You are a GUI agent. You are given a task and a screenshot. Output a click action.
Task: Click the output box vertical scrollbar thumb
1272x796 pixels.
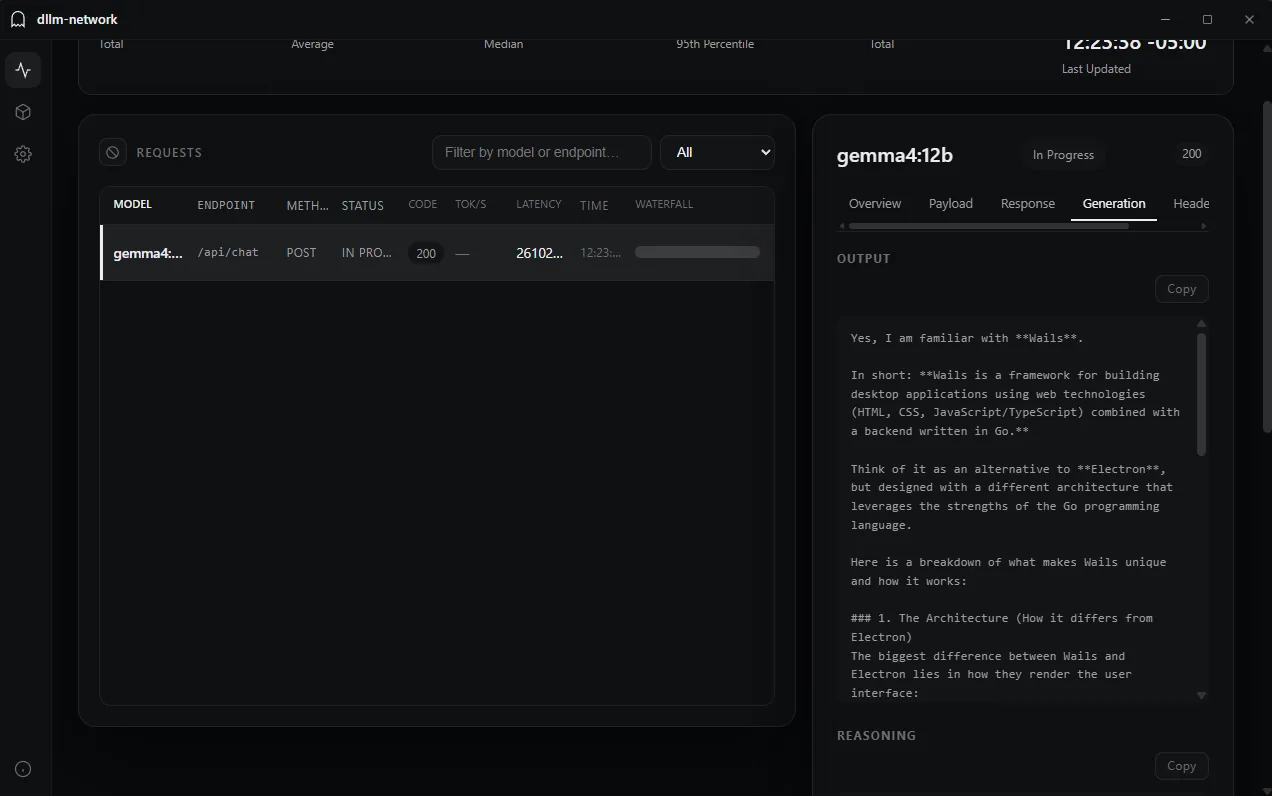click(x=1201, y=394)
